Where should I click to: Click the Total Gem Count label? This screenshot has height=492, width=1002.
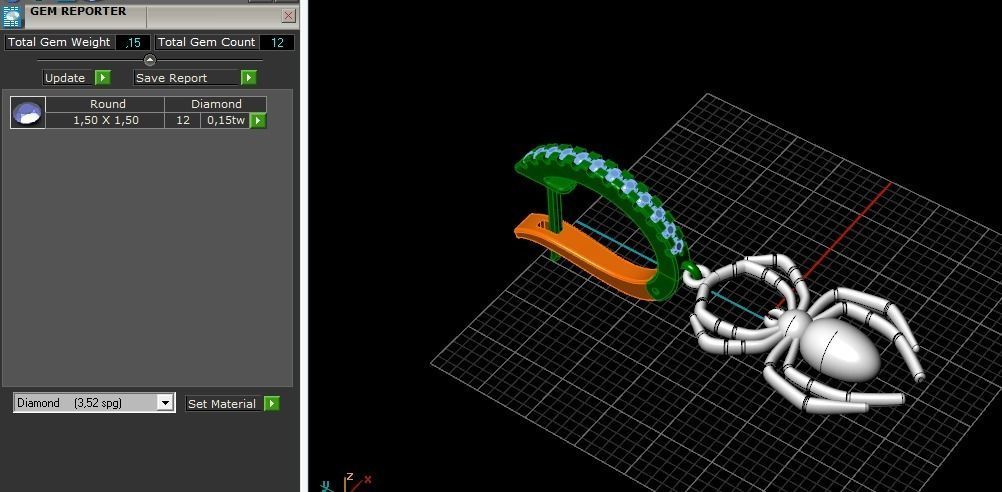point(206,42)
